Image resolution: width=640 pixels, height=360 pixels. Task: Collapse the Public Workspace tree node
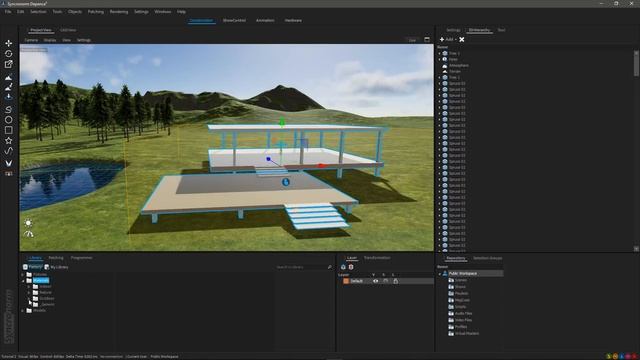[x=440, y=274]
